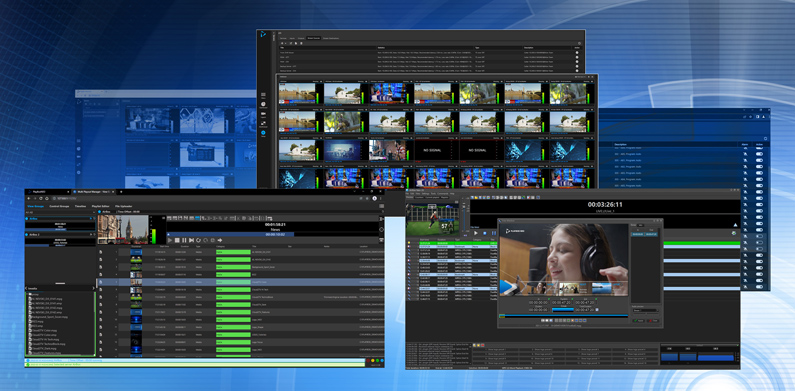Open the Playlist Editor tab
Image resolution: width=795 pixels, height=391 pixels.
tap(100, 206)
